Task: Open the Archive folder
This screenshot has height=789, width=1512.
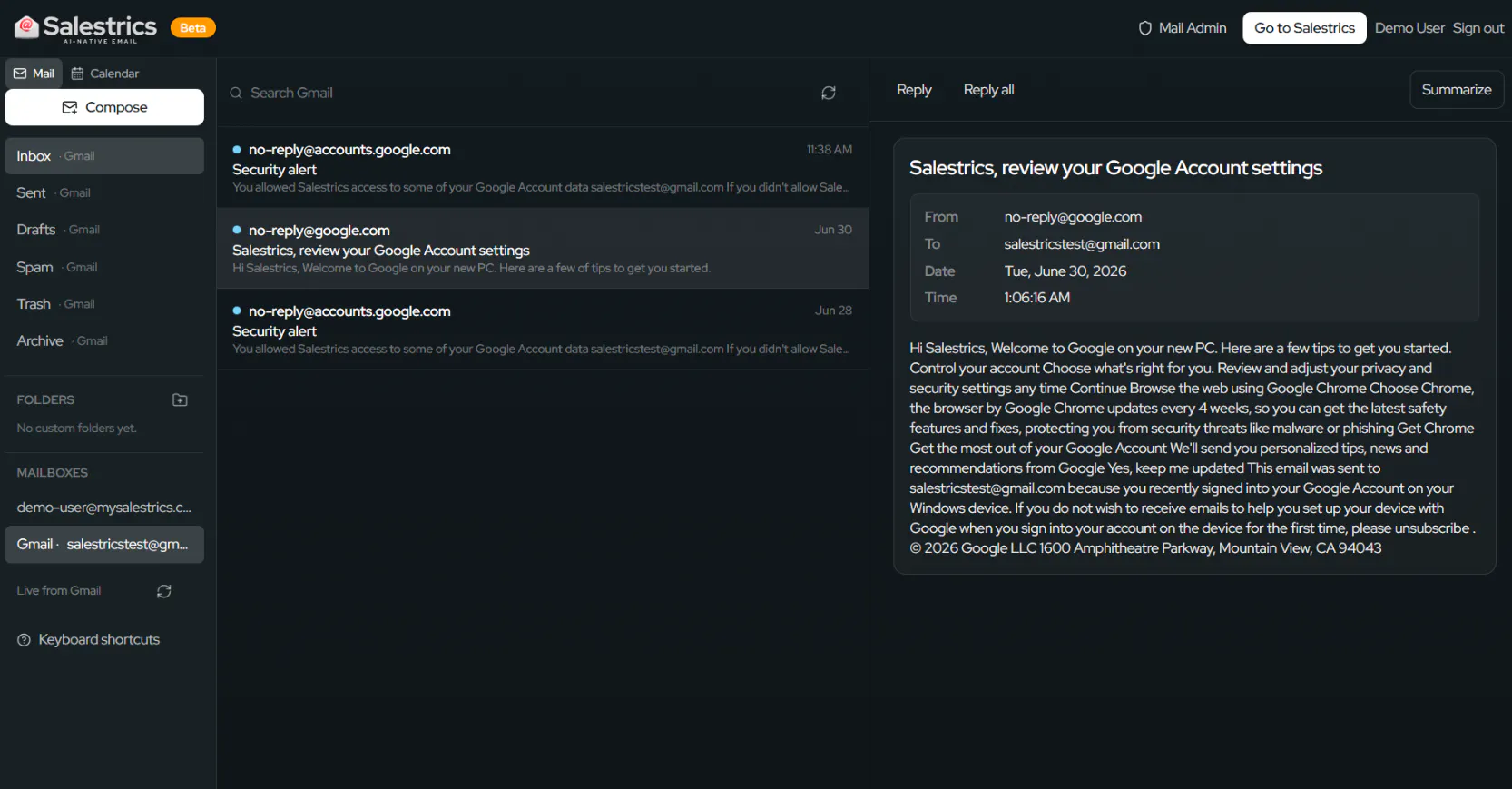Action: click(104, 340)
